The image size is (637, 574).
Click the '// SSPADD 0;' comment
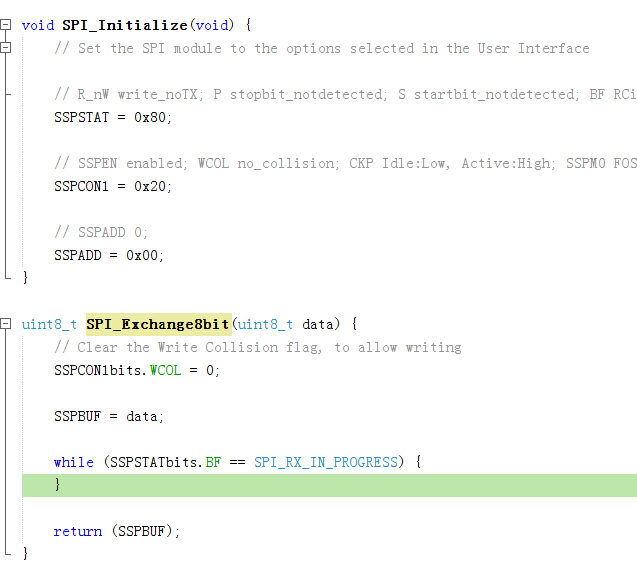(x=101, y=232)
